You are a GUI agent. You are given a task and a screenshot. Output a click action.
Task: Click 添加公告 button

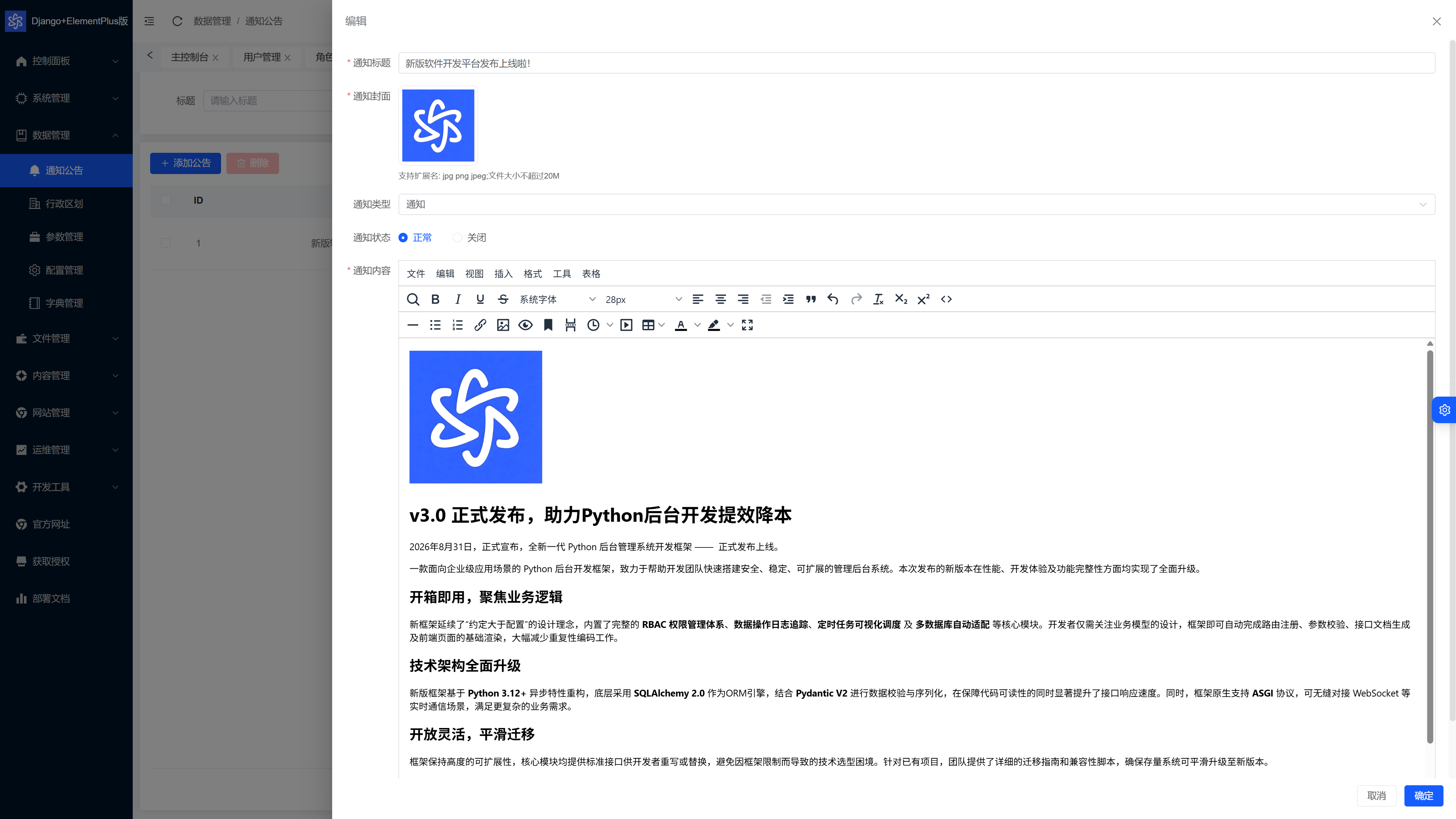click(185, 163)
